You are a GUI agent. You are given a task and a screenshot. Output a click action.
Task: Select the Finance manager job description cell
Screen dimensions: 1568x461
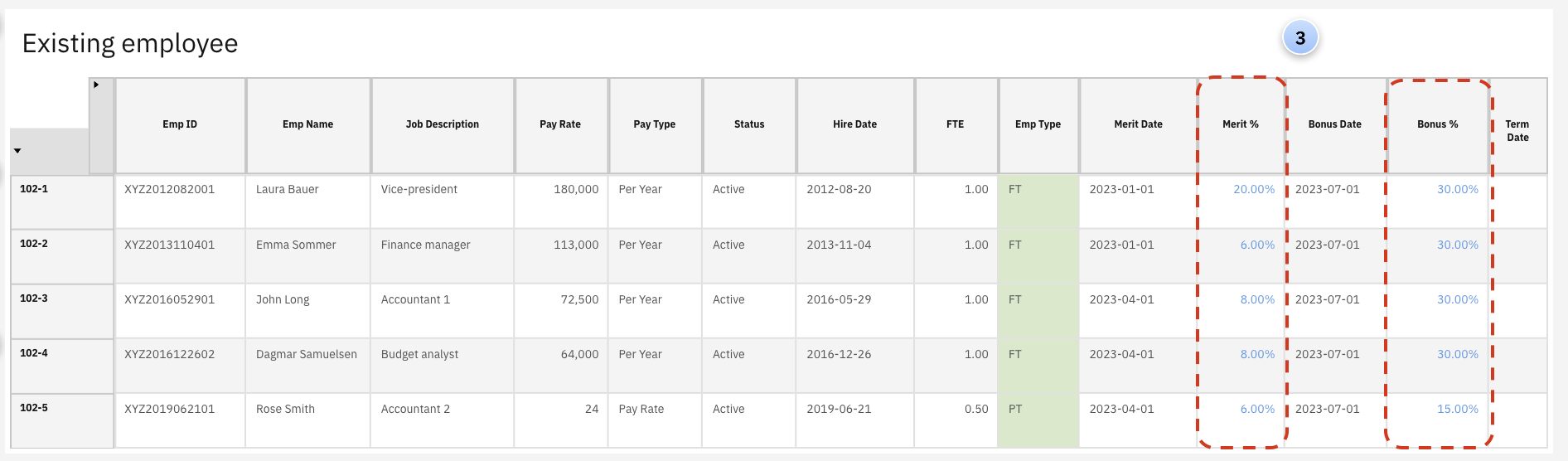[x=425, y=245]
